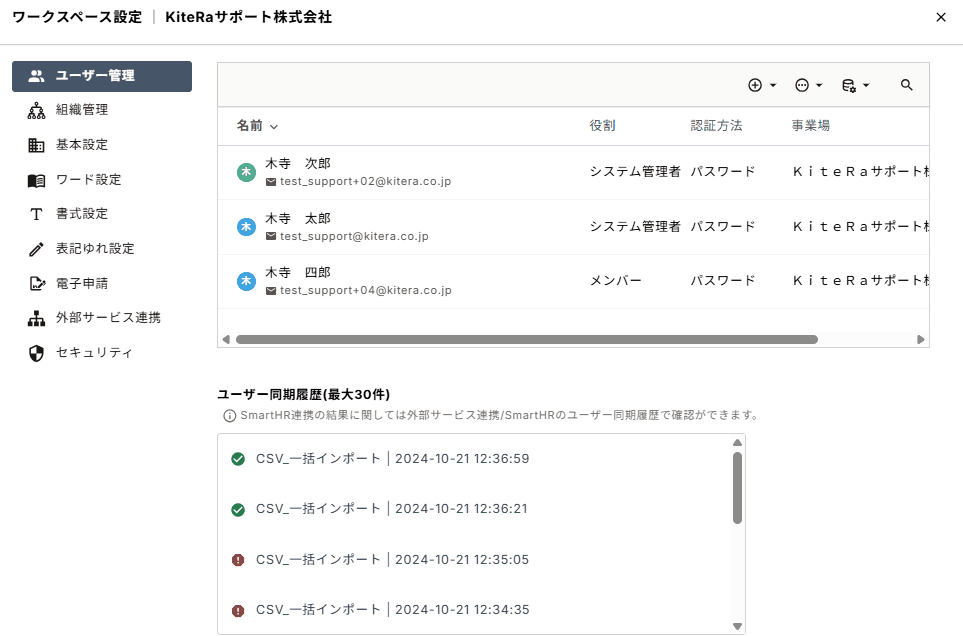Click the more options ellipsis circle icon
Viewport: 963px width, 636px height.
coord(801,85)
